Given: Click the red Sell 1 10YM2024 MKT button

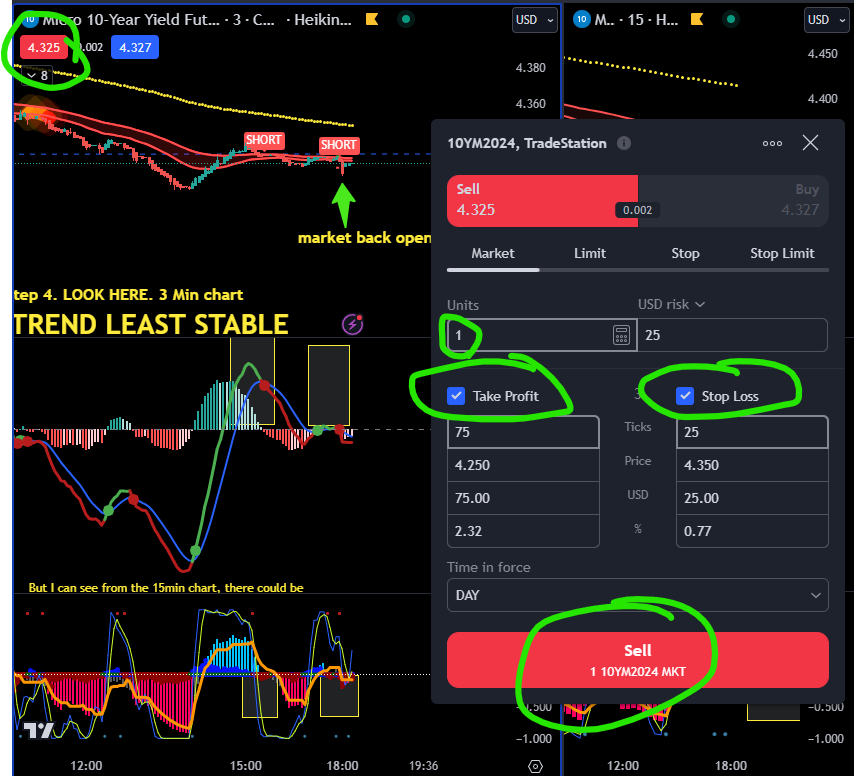Looking at the screenshot, I should (x=638, y=660).
